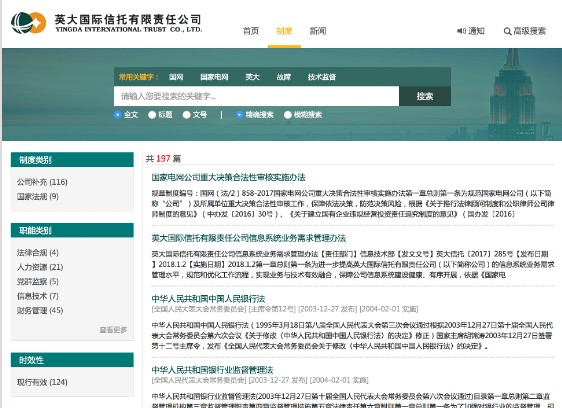Click the 高级搜索 magnifier icon
The width and height of the screenshot is (562, 408).
coord(507,32)
